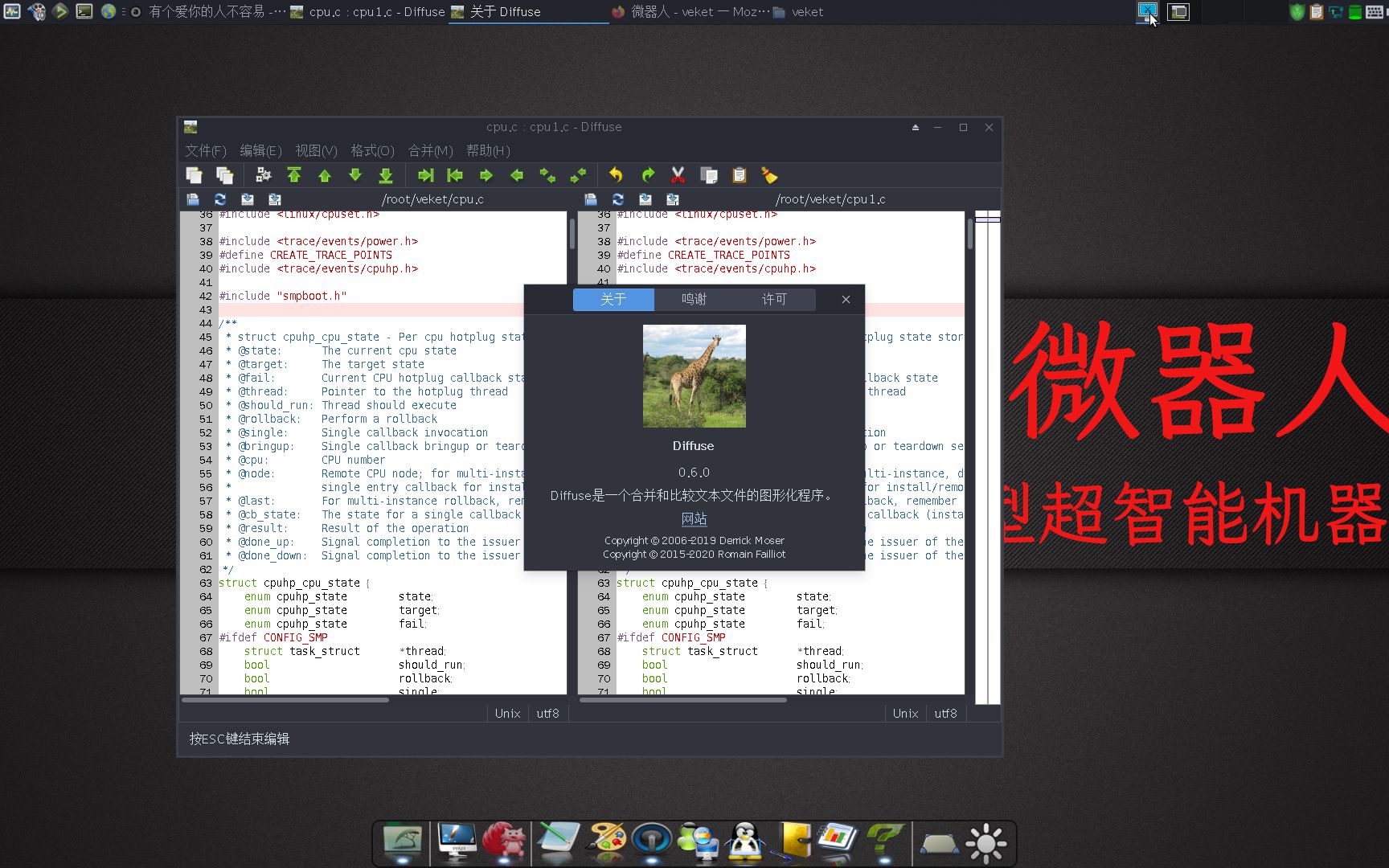Paste from clipboard toolbar icon
The image size is (1389, 868).
click(x=740, y=175)
